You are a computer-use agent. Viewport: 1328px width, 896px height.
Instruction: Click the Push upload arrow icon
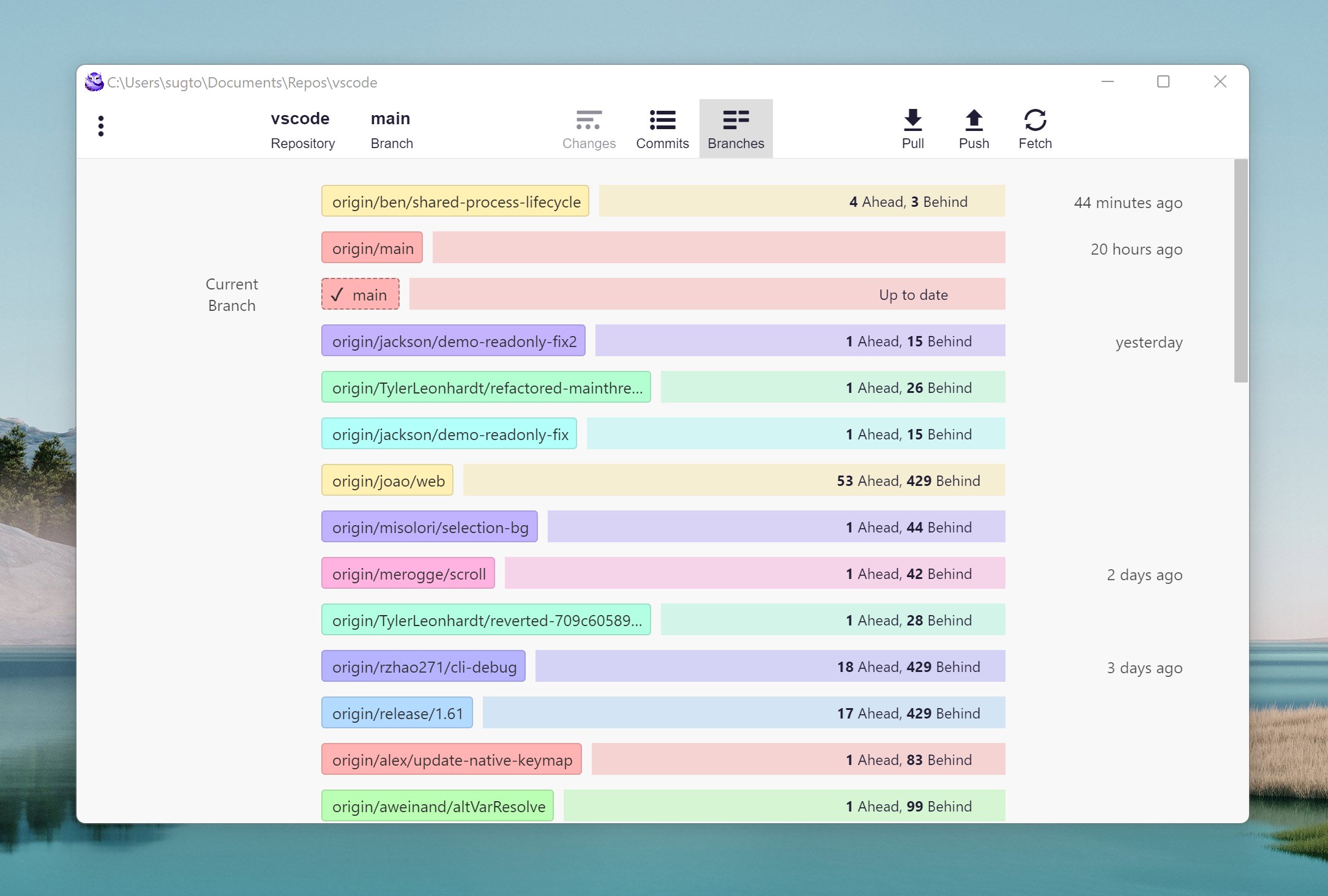click(x=974, y=120)
